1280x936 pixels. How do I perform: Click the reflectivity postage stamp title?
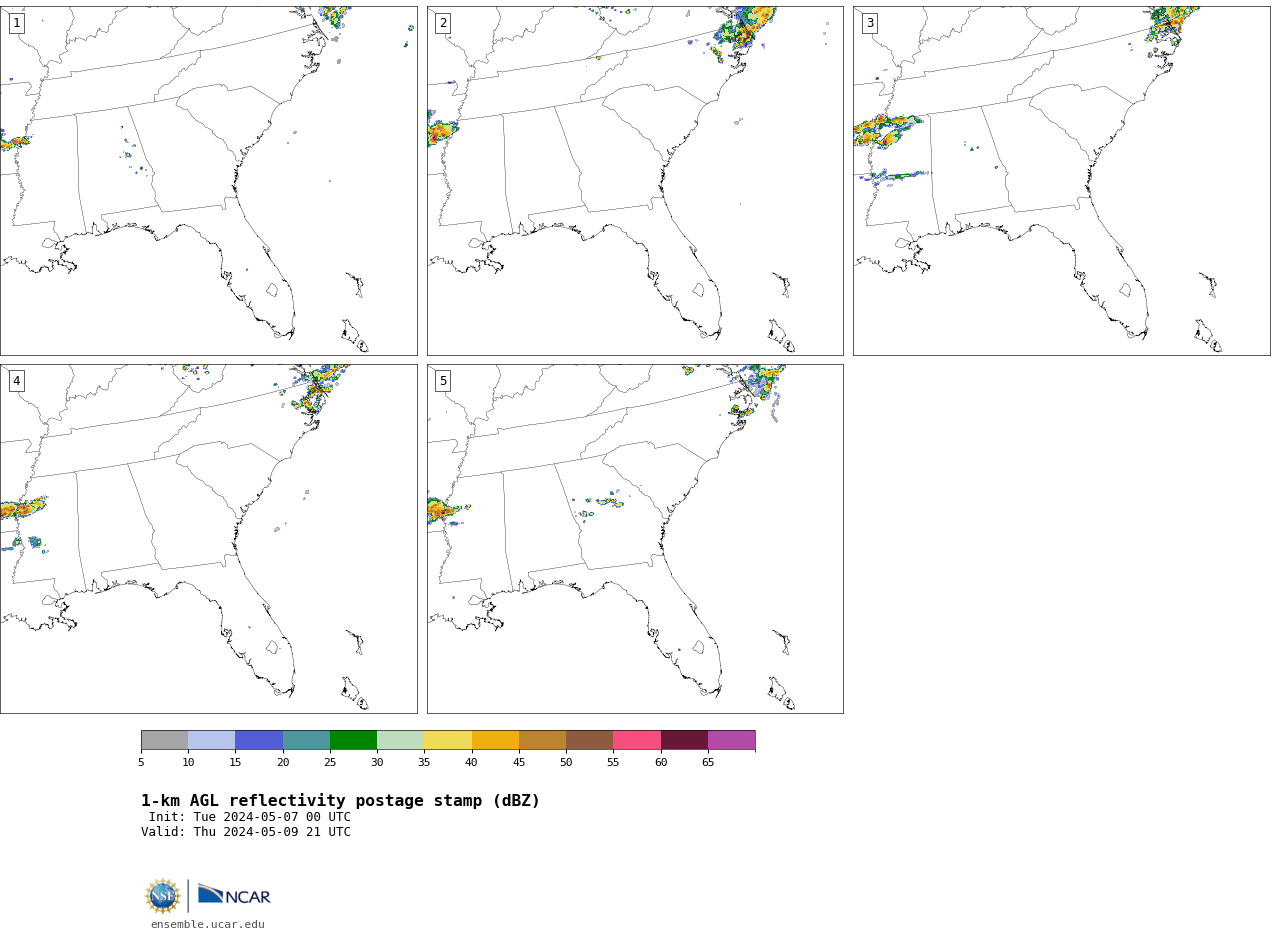pyautogui.click(x=340, y=801)
